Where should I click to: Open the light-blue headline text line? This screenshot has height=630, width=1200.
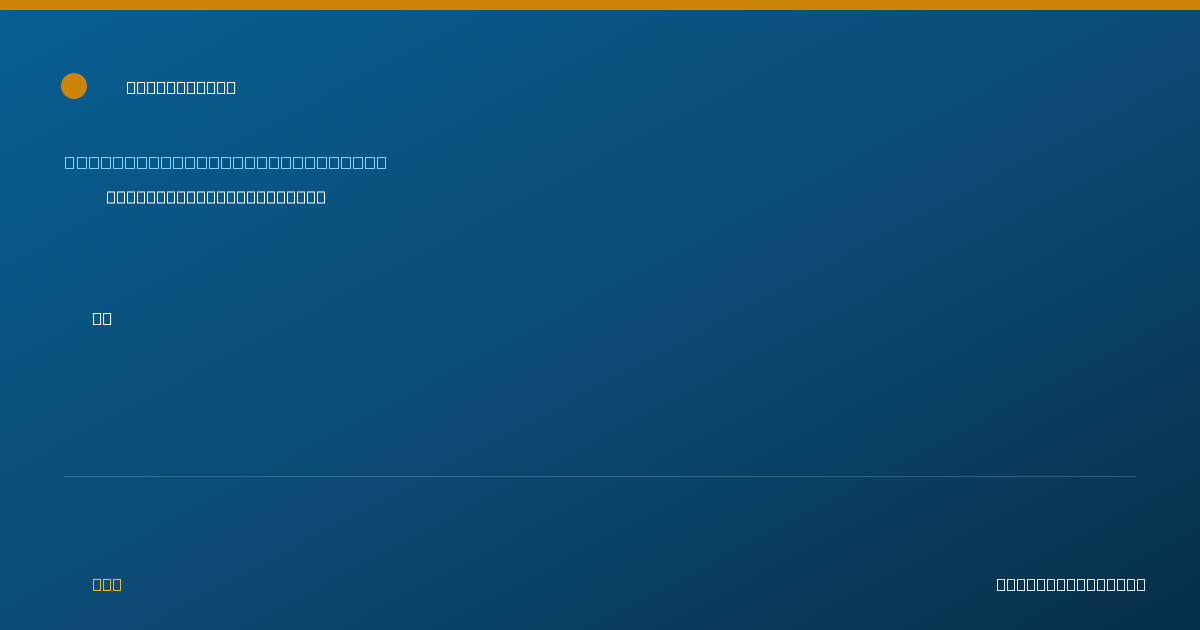226,162
